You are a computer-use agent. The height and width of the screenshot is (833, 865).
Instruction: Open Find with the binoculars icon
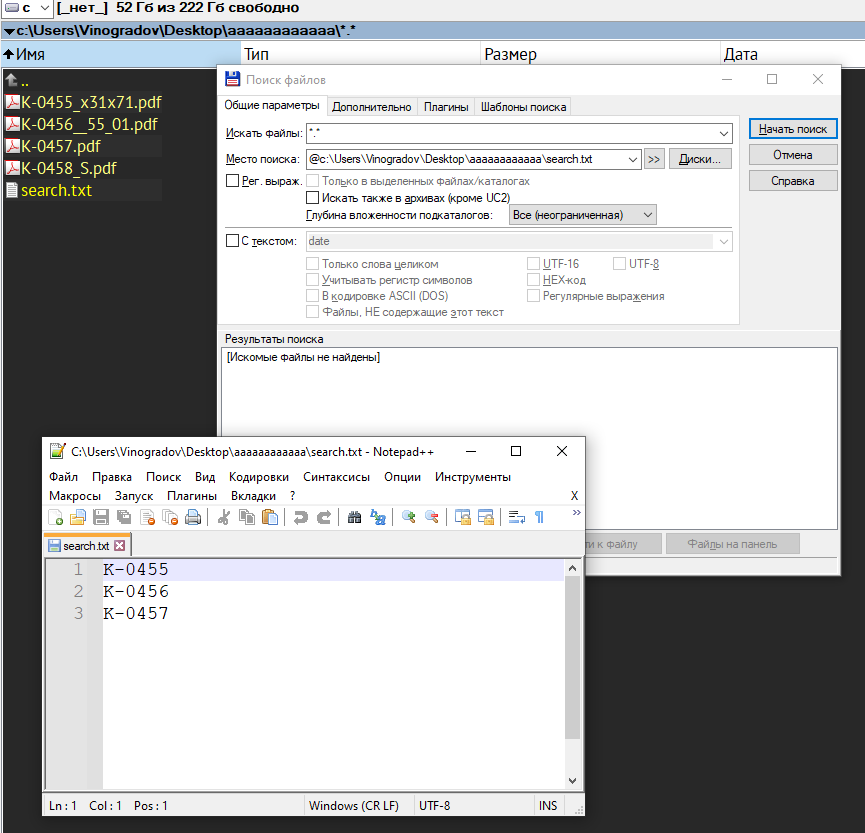354,517
